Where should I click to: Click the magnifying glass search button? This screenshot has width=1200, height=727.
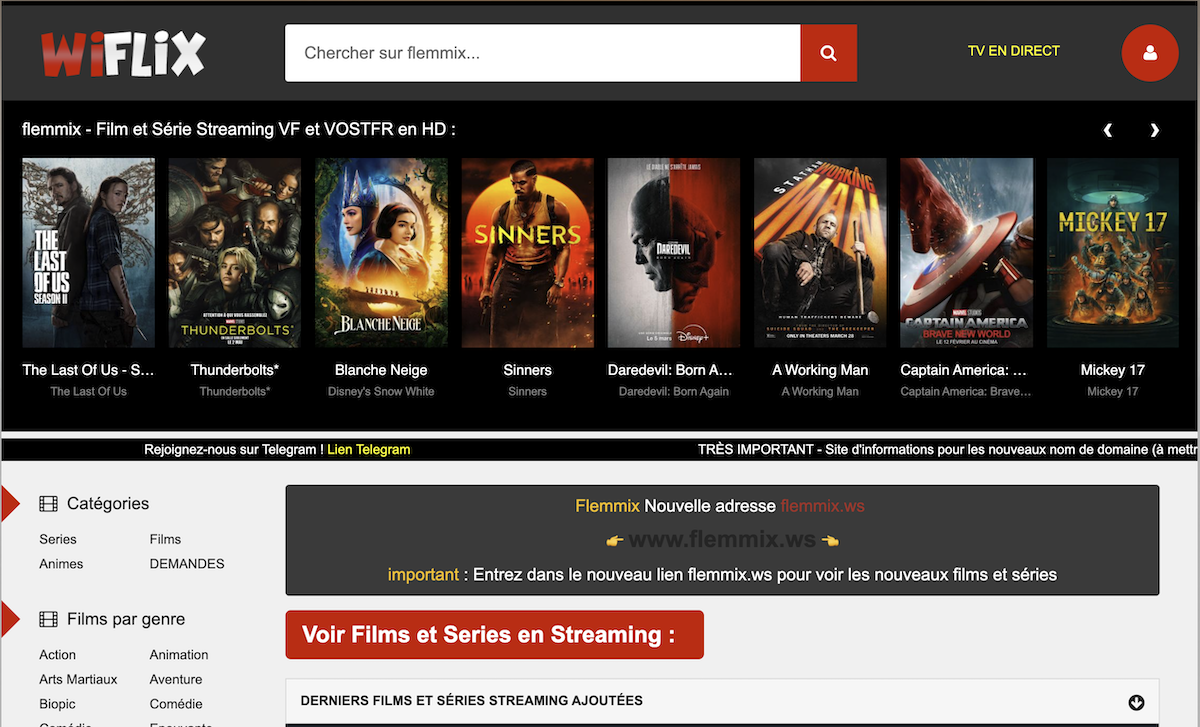coord(828,53)
